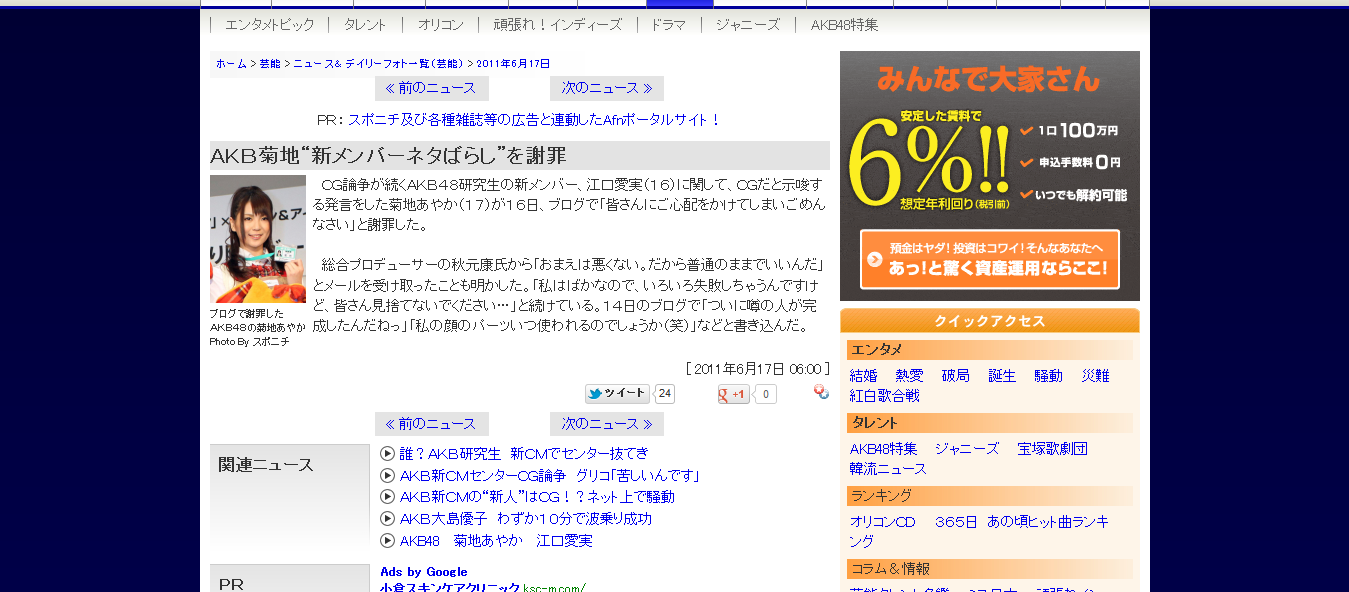The width and height of the screenshot is (1349, 592).
Task: Click bullet icon beside 誰?AKB研究生 link
Action: coord(387,453)
